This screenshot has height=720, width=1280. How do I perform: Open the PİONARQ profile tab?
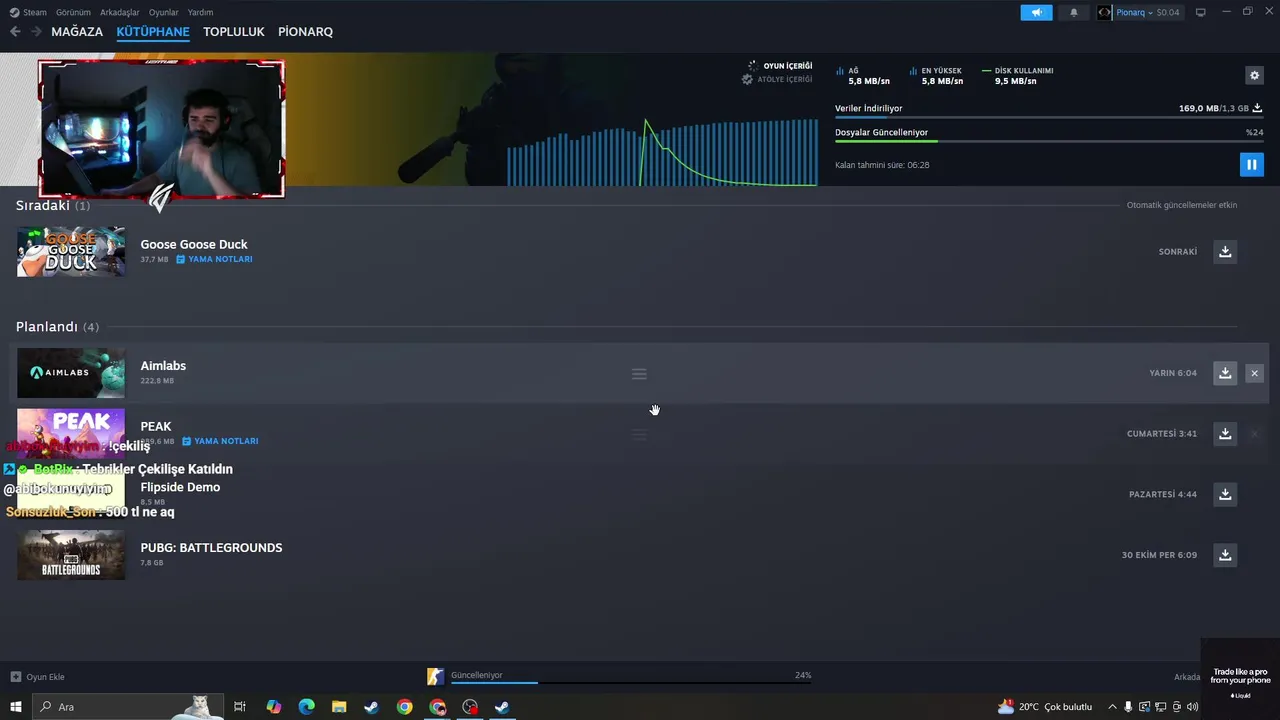pos(305,32)
